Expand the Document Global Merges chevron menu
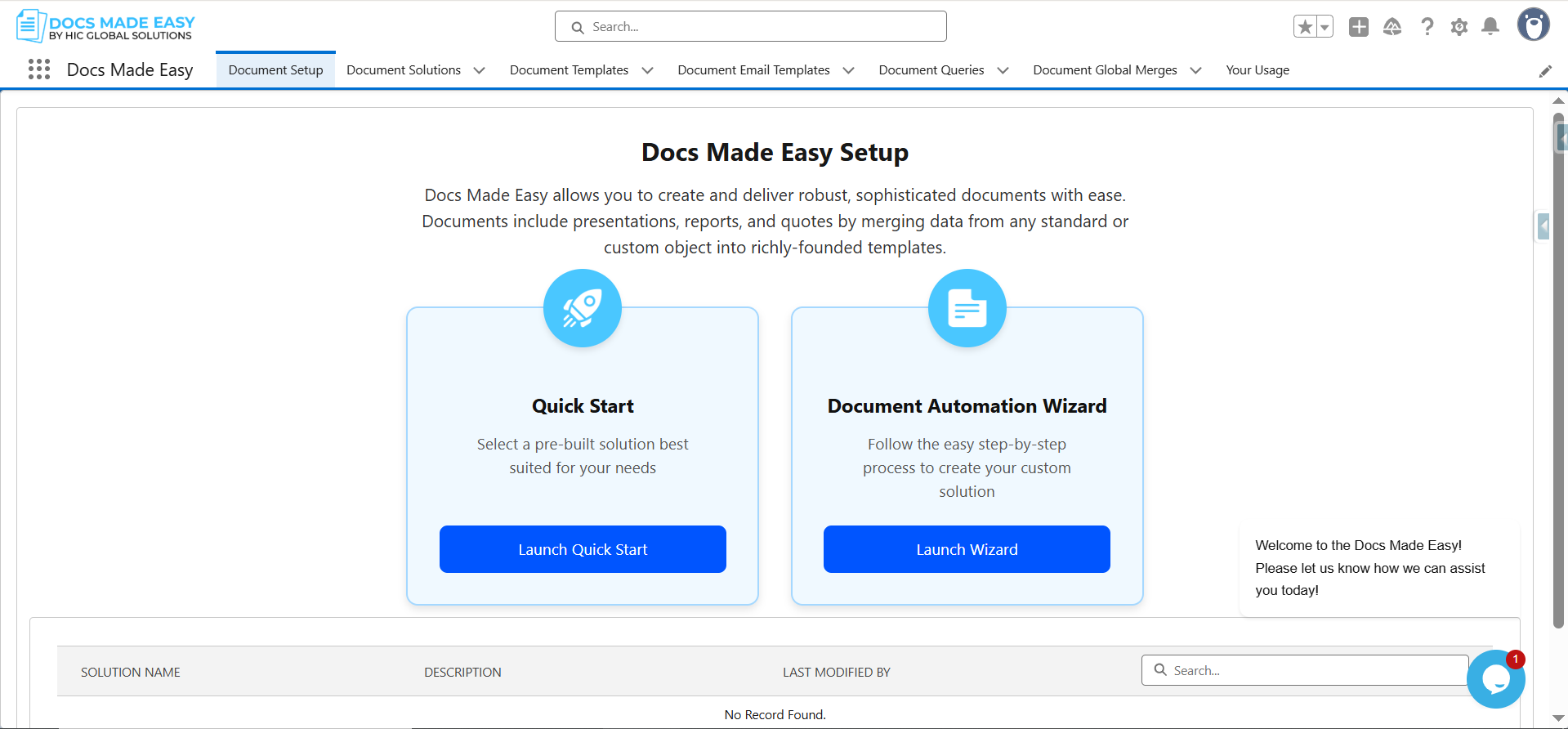The width and height of the screenshot is (1568, 729). (1196, 70)
